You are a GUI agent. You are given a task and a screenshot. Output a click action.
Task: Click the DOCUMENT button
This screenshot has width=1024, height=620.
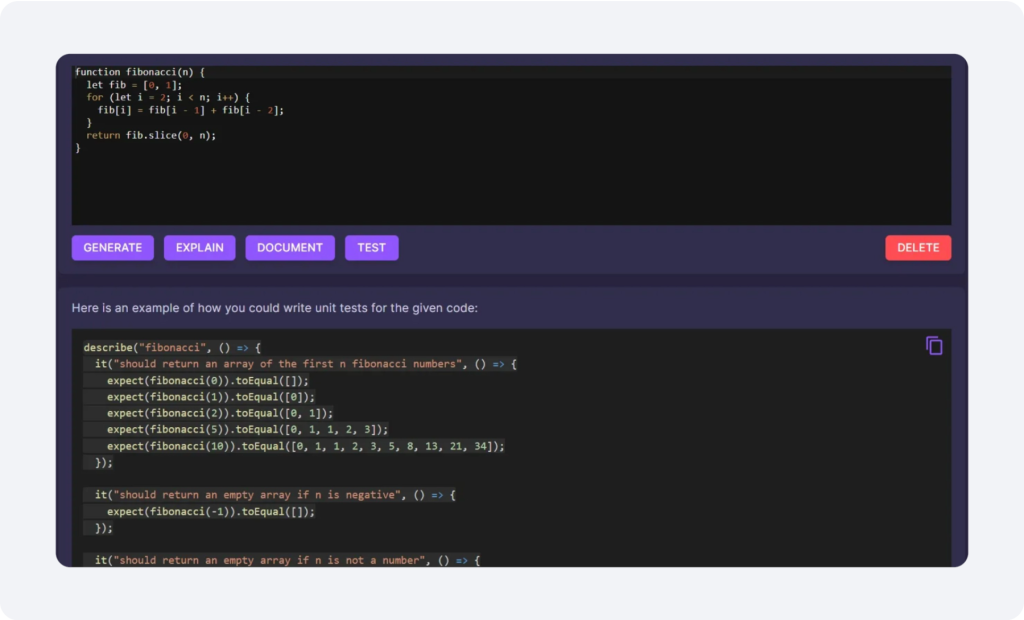click(x=290, y=248)
